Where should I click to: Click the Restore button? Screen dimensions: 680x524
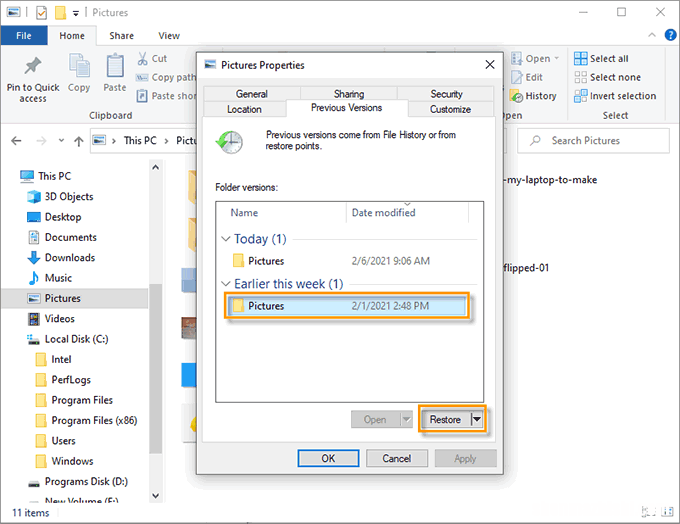click(x=445, y=419)
